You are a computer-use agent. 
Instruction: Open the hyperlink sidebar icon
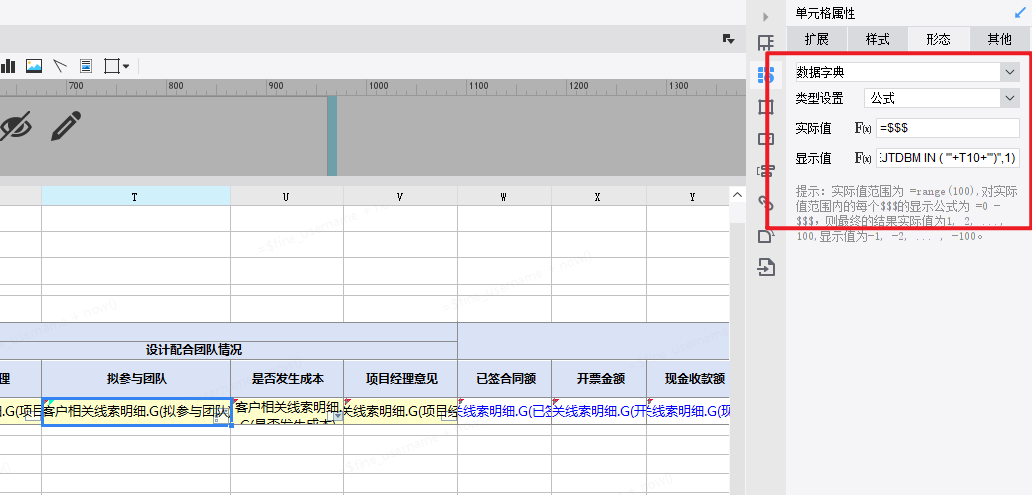[x=766, y=203]
